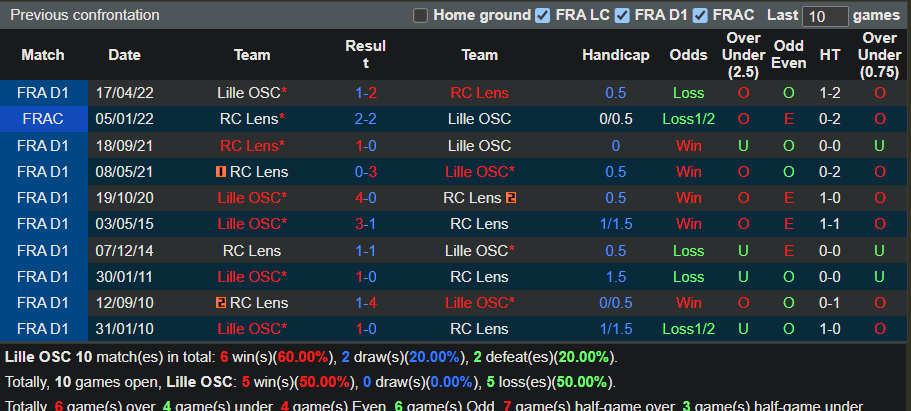Click the Loss1/2 odds result on 05/01/22
Viewport: 911px width, 411px height.
pyautogui.click(x=688, y=119)
